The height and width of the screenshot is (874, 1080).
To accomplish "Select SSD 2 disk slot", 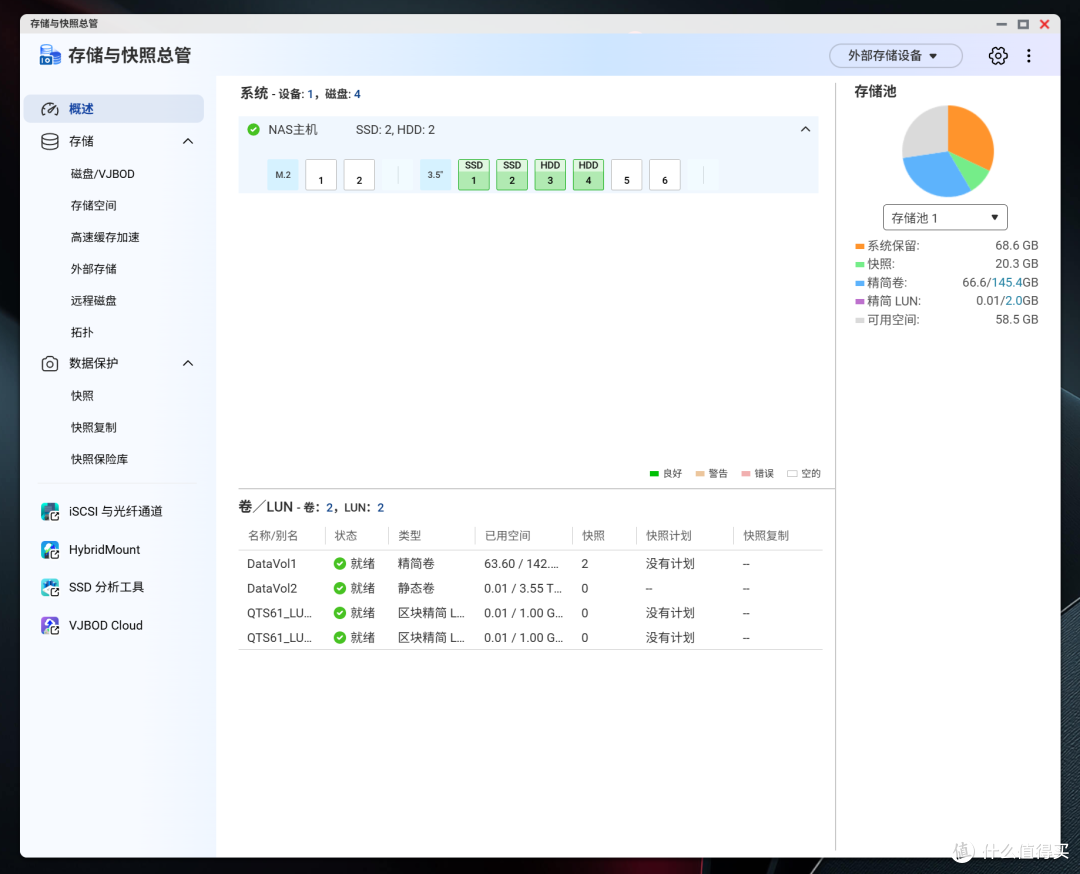I will (512, 174).
